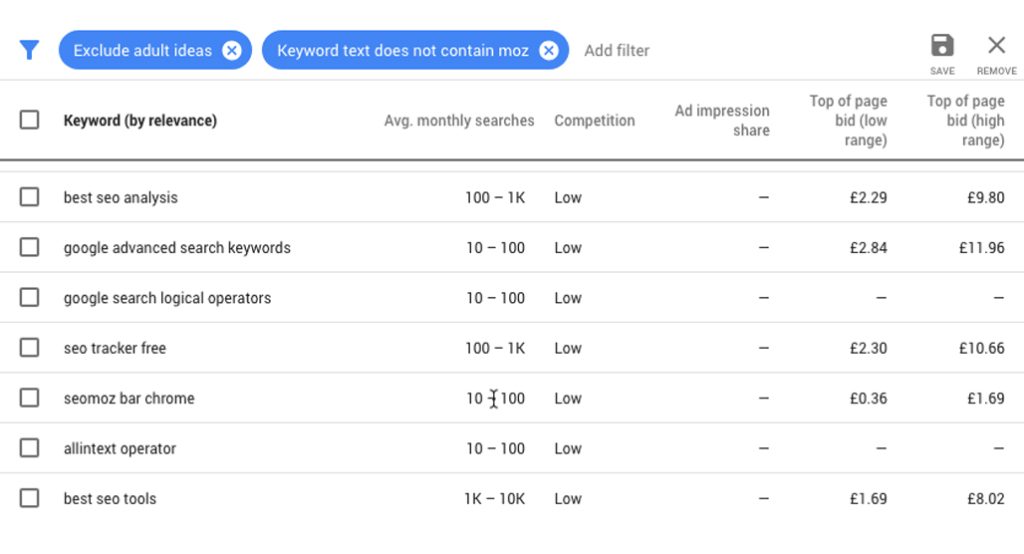Check the seomoz bar chrome checkbox
1024x554 pixels.
(29, 398)
